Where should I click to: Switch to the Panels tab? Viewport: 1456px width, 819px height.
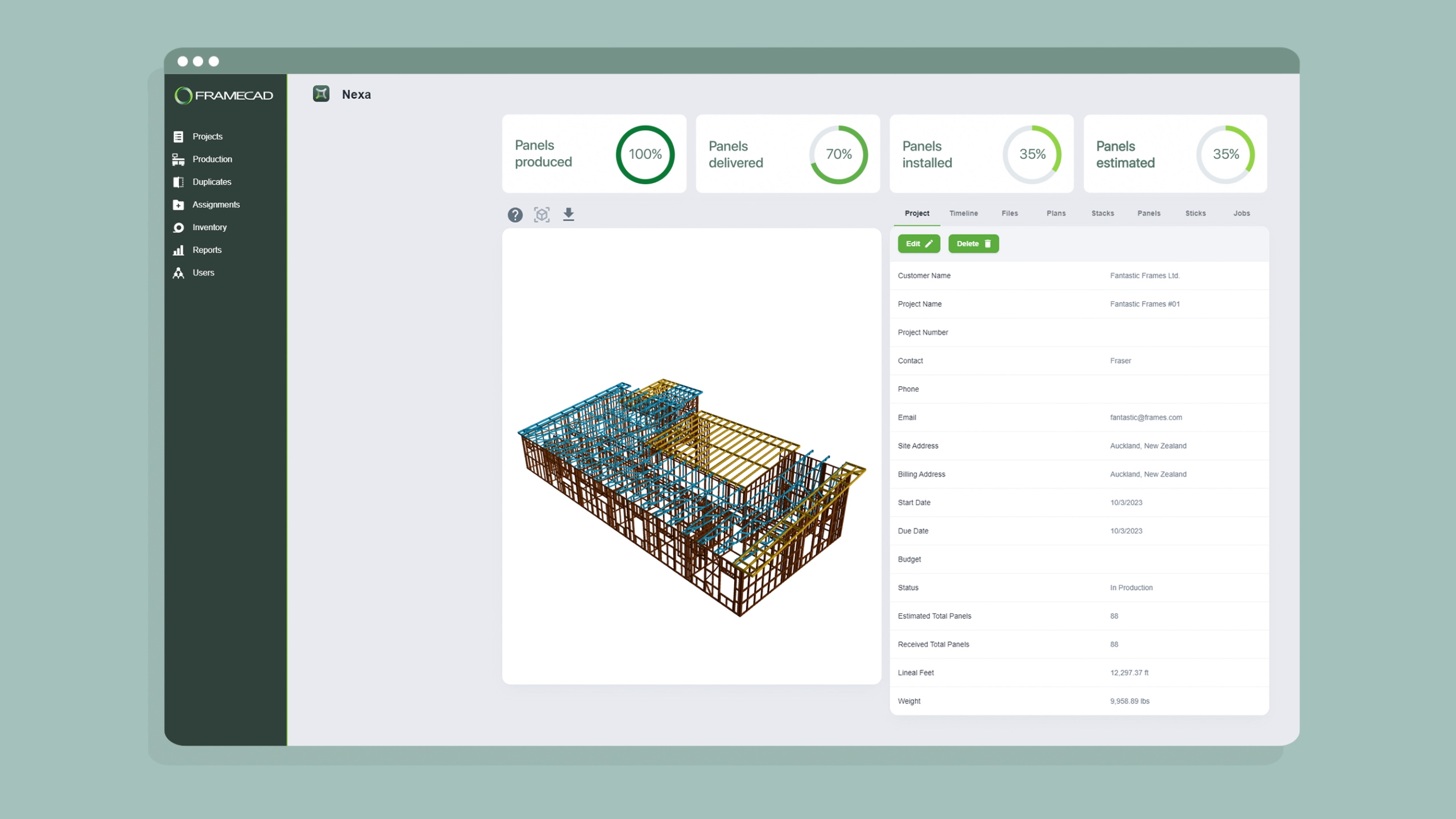point(1149,213)
